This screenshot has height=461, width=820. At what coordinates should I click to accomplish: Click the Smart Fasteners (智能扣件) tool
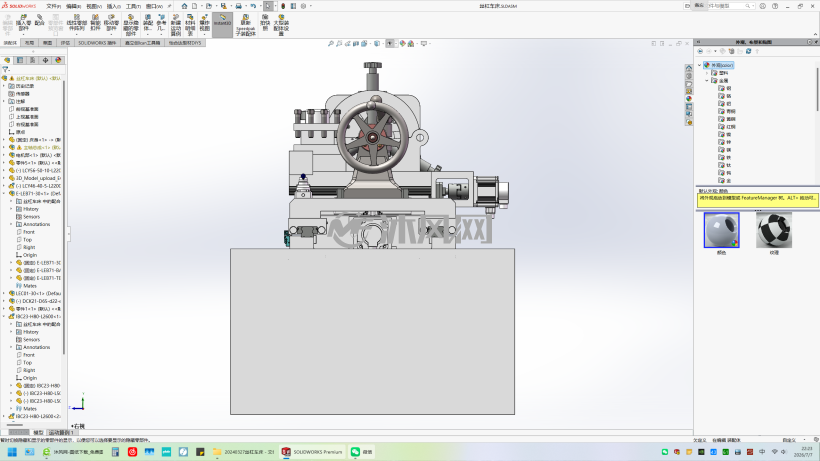[x=95, y=23]
